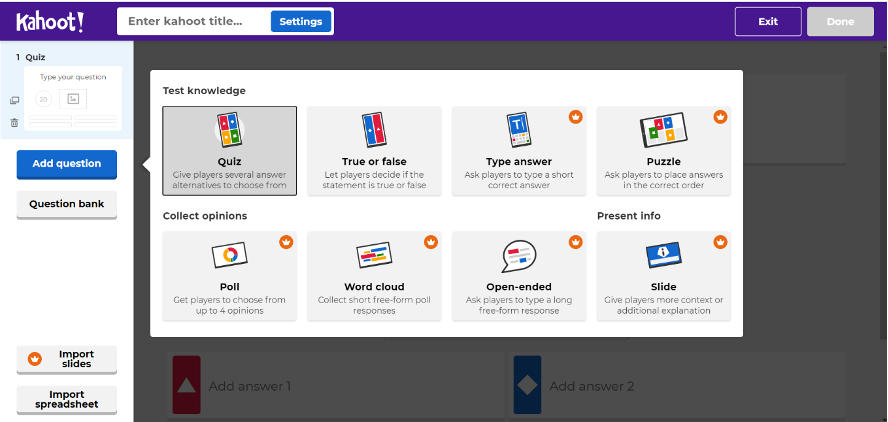Click the Kahoot! logo
The width and height of the screenshot is (888, 422).
point(50,22)
